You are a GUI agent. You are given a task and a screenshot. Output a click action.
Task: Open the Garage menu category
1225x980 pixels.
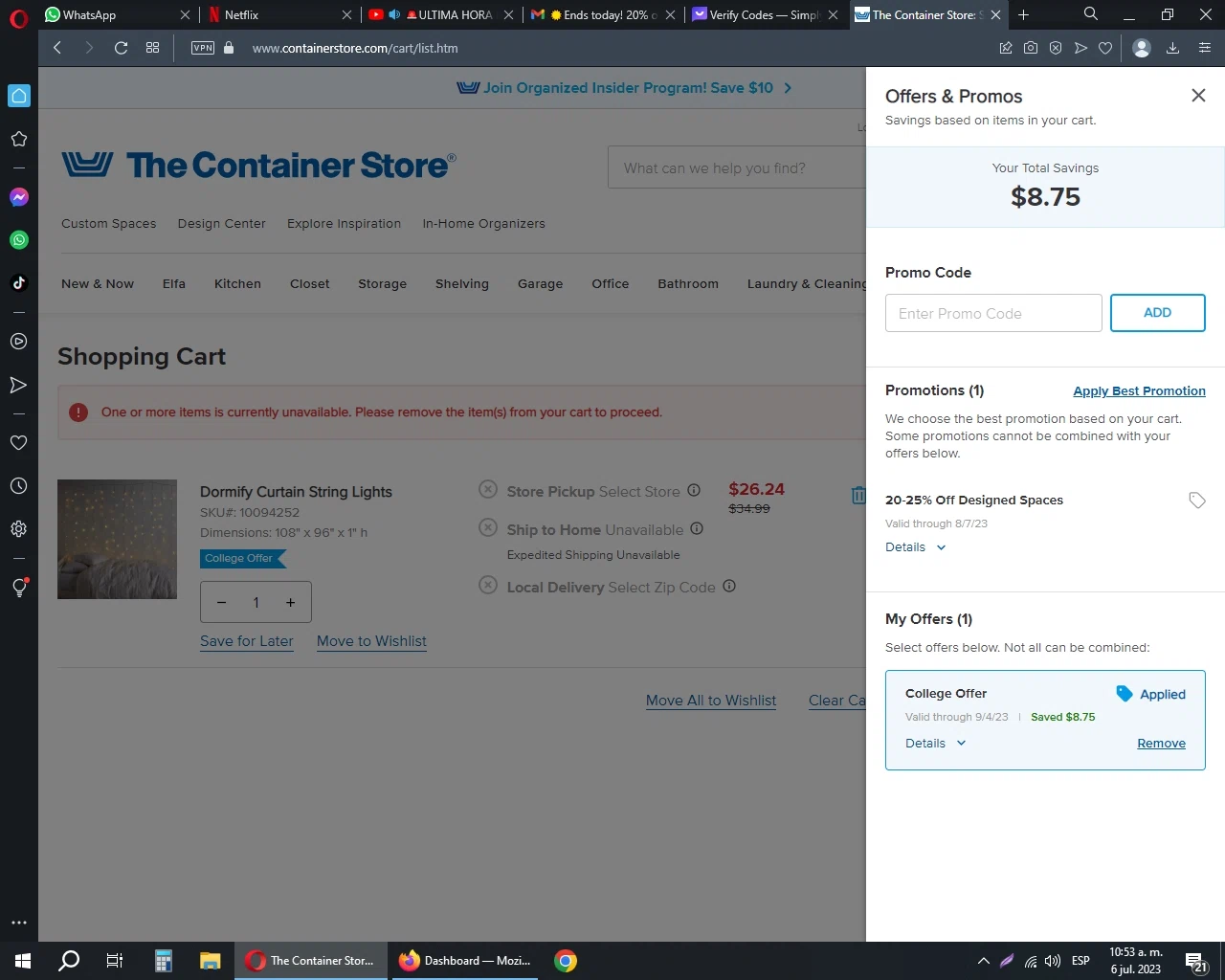coord(541,284)
